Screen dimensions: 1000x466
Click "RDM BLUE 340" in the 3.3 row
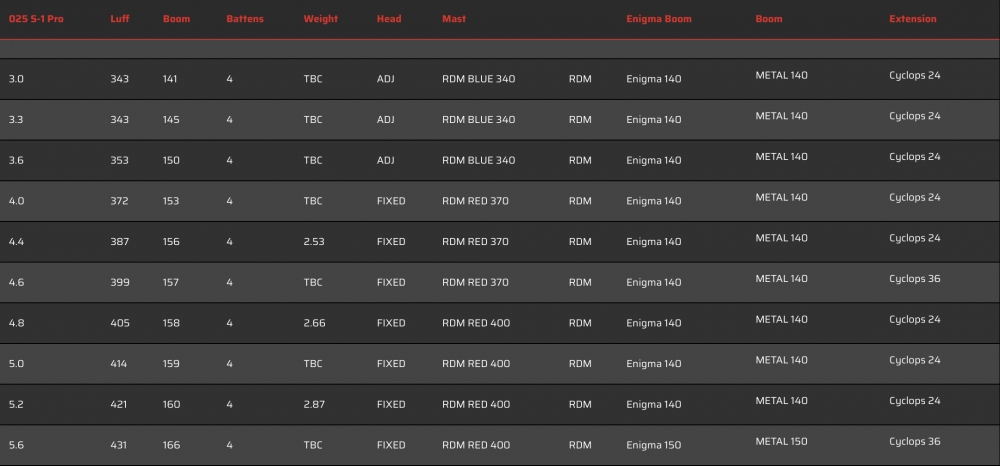pyautogui.click(x=478, y=120)
